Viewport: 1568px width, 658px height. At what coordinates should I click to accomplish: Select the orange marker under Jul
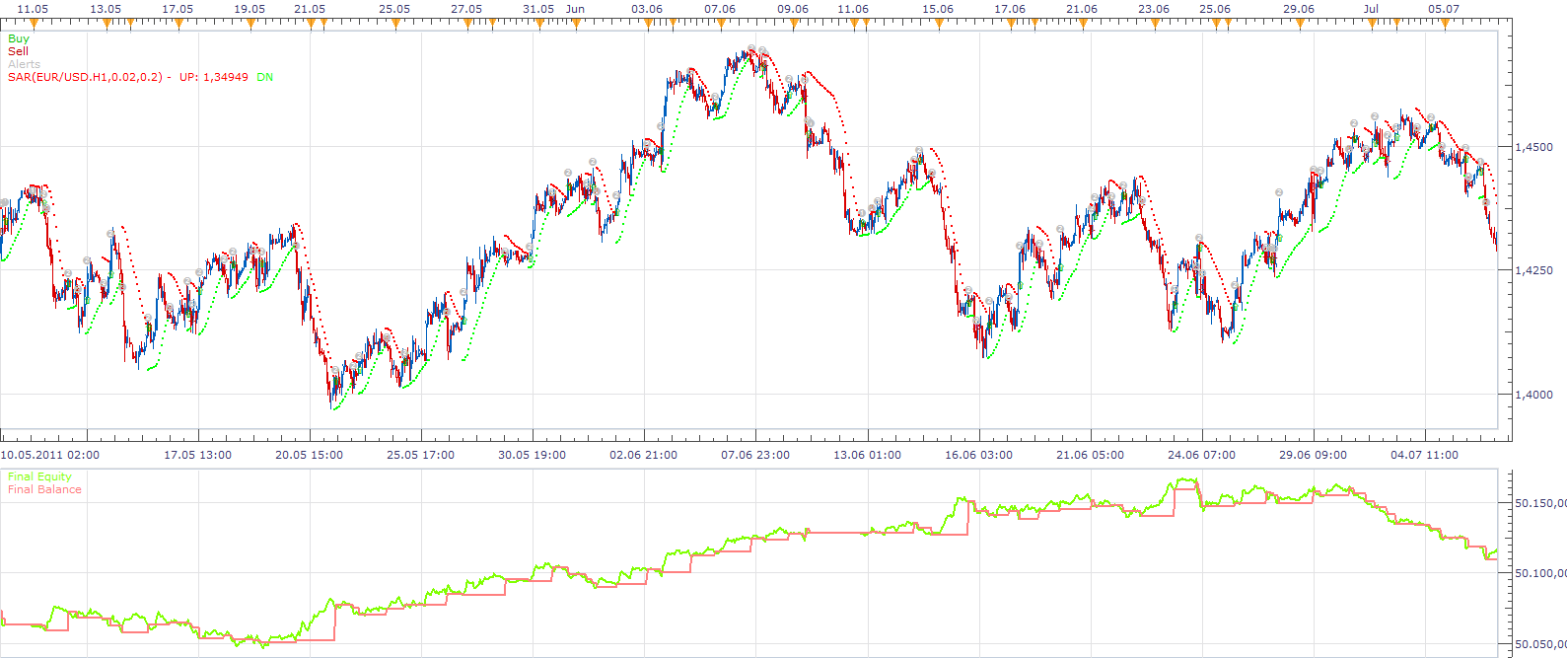click(x=1372, y=24)
